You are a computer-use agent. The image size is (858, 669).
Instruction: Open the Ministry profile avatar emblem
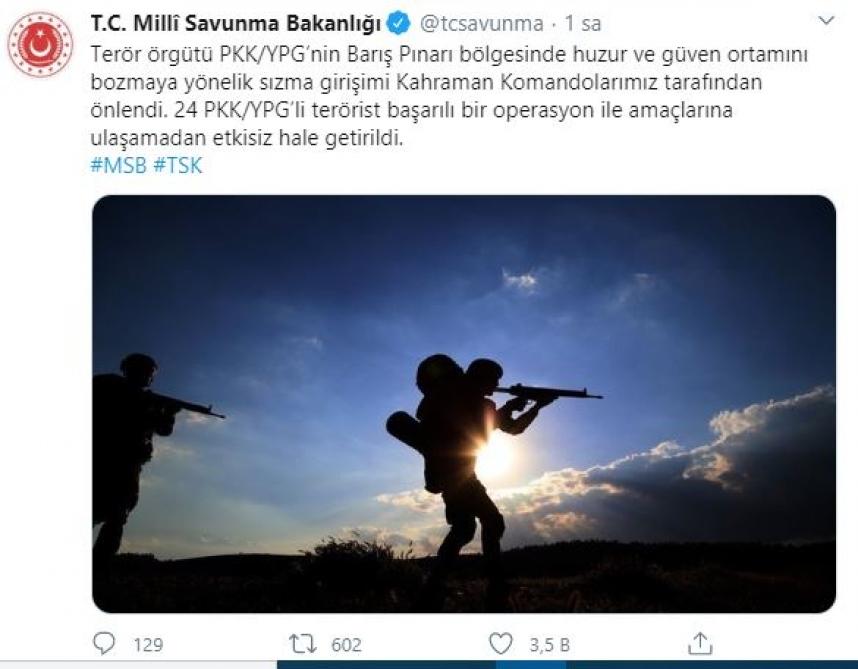coord(40,44)
